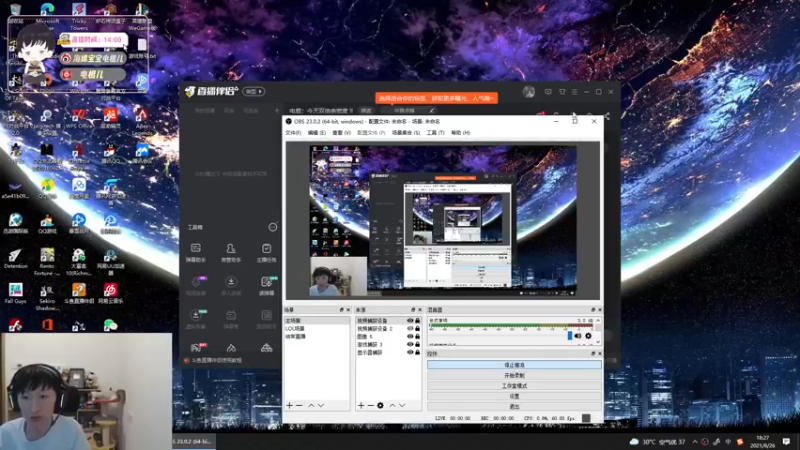Click the pencil edit icon beside the stream tag
Image resolution: width=800 pixels, height=450 pixels.
pyautogui.click(x=432, y=110)
